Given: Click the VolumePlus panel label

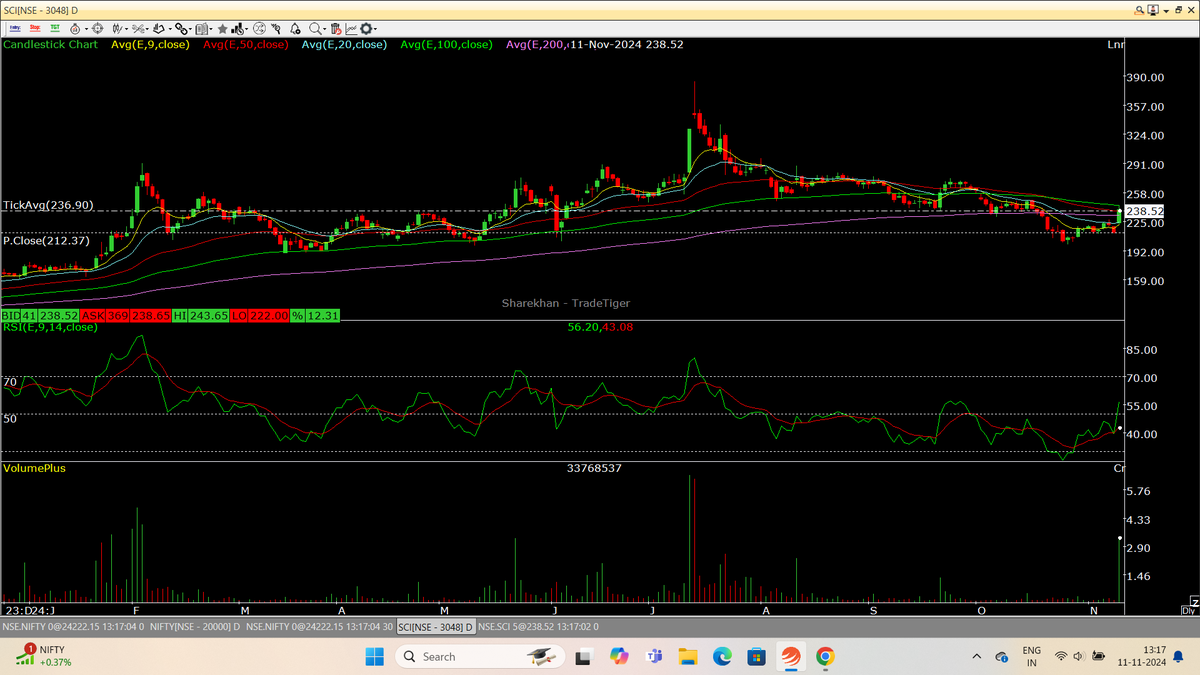Looking at the screenshot, I should pyautogui.click(x=34, y=468).
